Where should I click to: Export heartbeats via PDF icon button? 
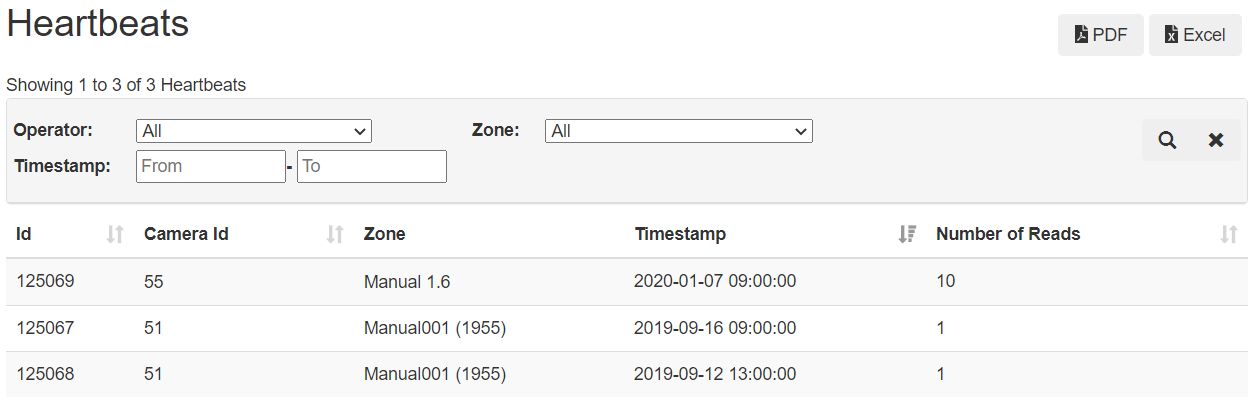(1101, 35)
